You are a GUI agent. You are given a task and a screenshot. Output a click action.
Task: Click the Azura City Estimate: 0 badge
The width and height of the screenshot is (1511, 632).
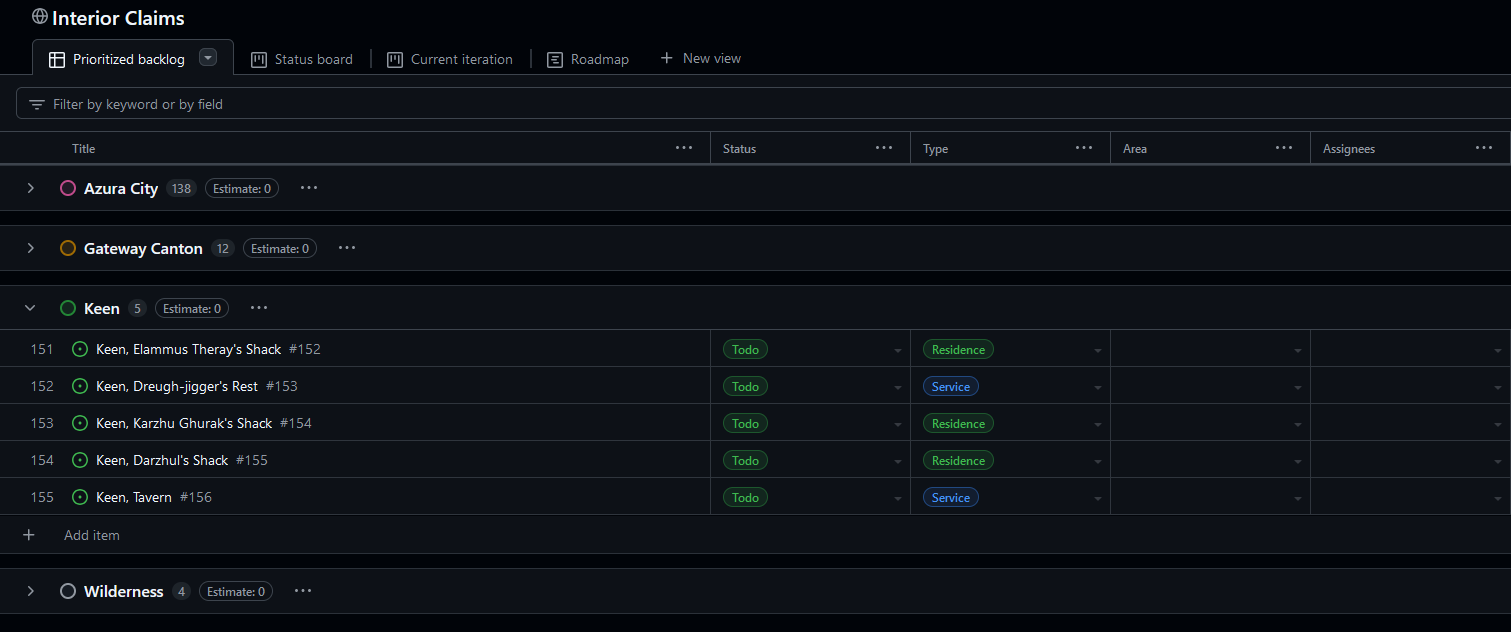tap(243, 188)
